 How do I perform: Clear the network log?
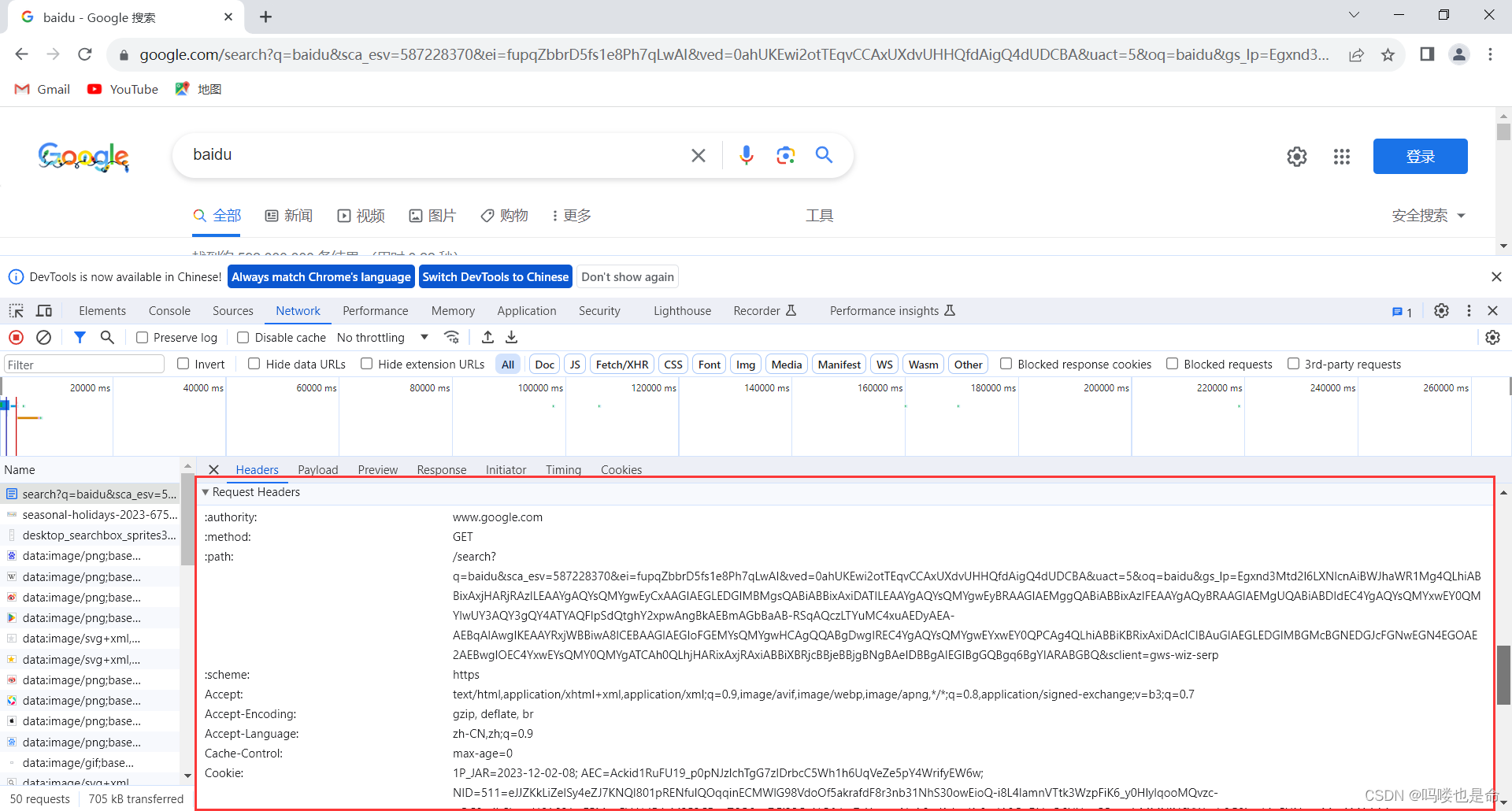[44, 337]
